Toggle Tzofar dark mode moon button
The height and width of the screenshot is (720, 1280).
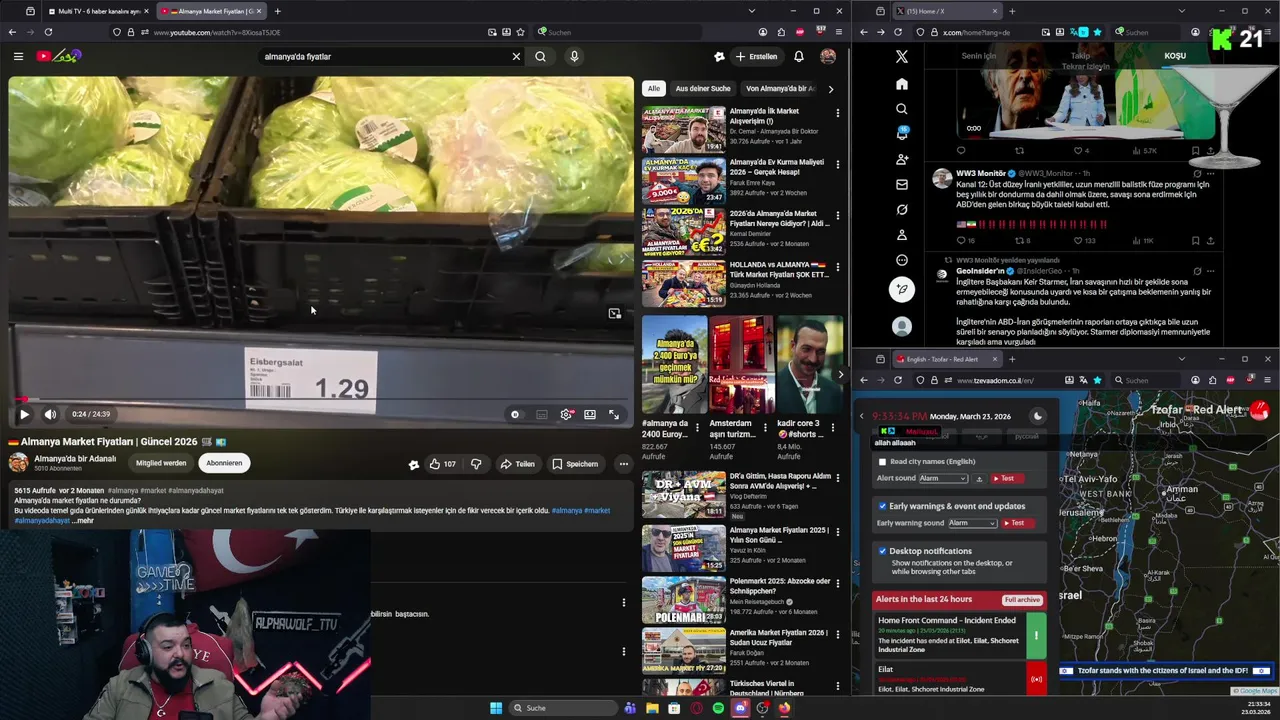1037,416
